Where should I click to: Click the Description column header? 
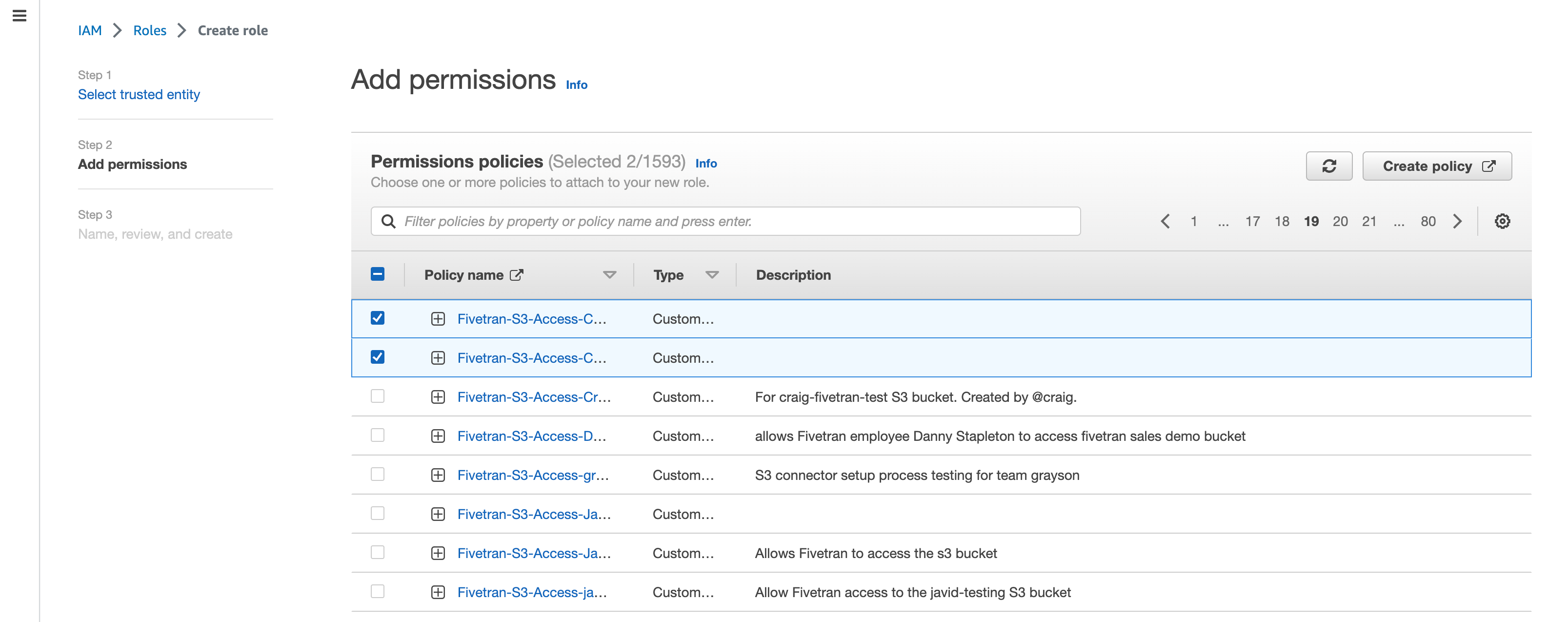pos(793,275)
